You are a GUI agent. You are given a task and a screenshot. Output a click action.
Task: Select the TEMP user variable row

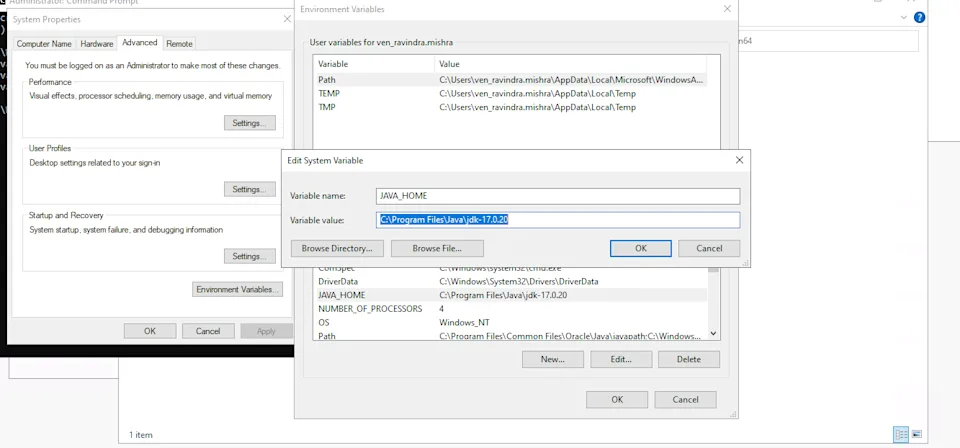(511, 94)
